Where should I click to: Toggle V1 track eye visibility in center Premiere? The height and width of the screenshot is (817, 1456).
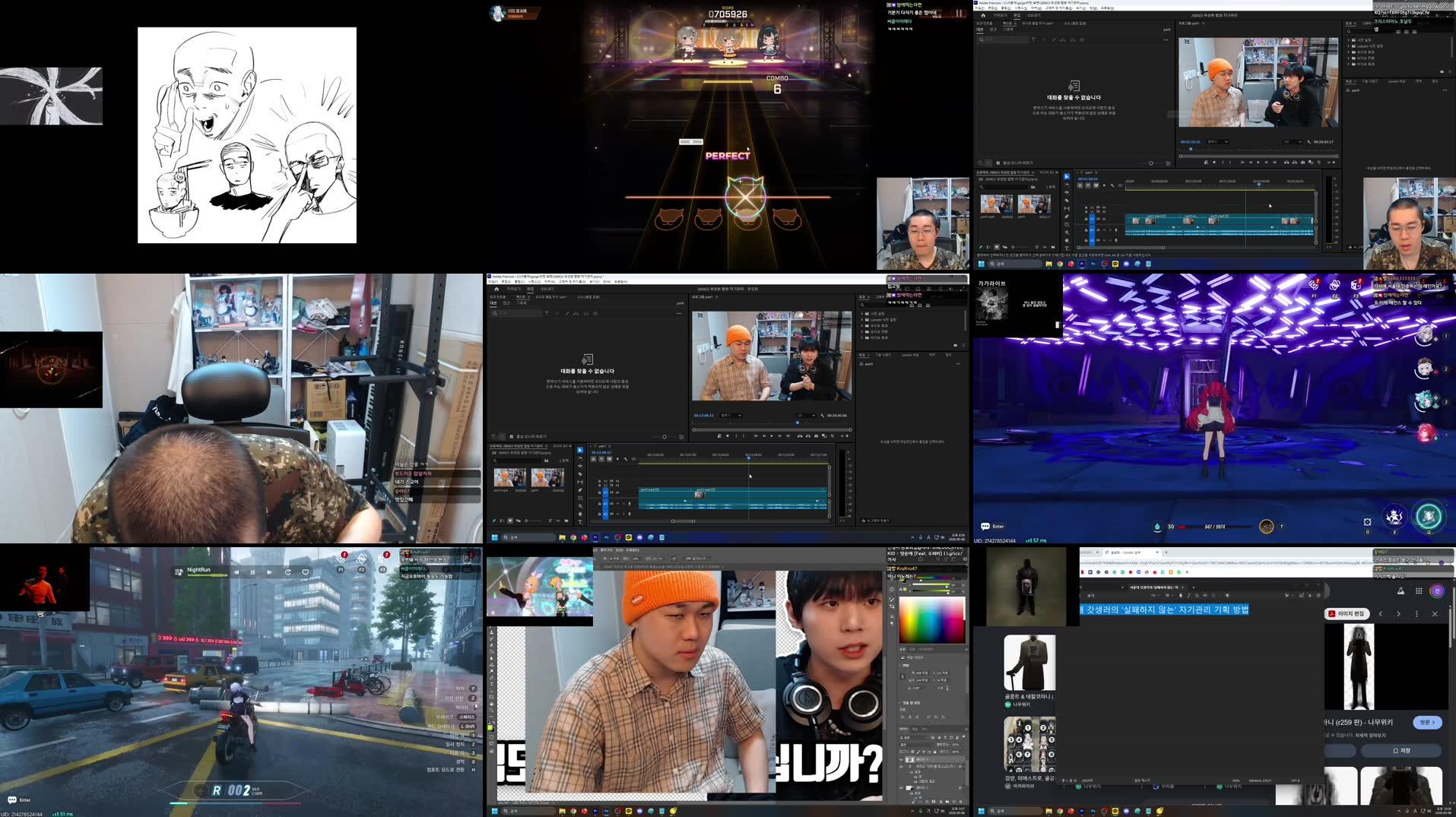click(x=617, y=492)
